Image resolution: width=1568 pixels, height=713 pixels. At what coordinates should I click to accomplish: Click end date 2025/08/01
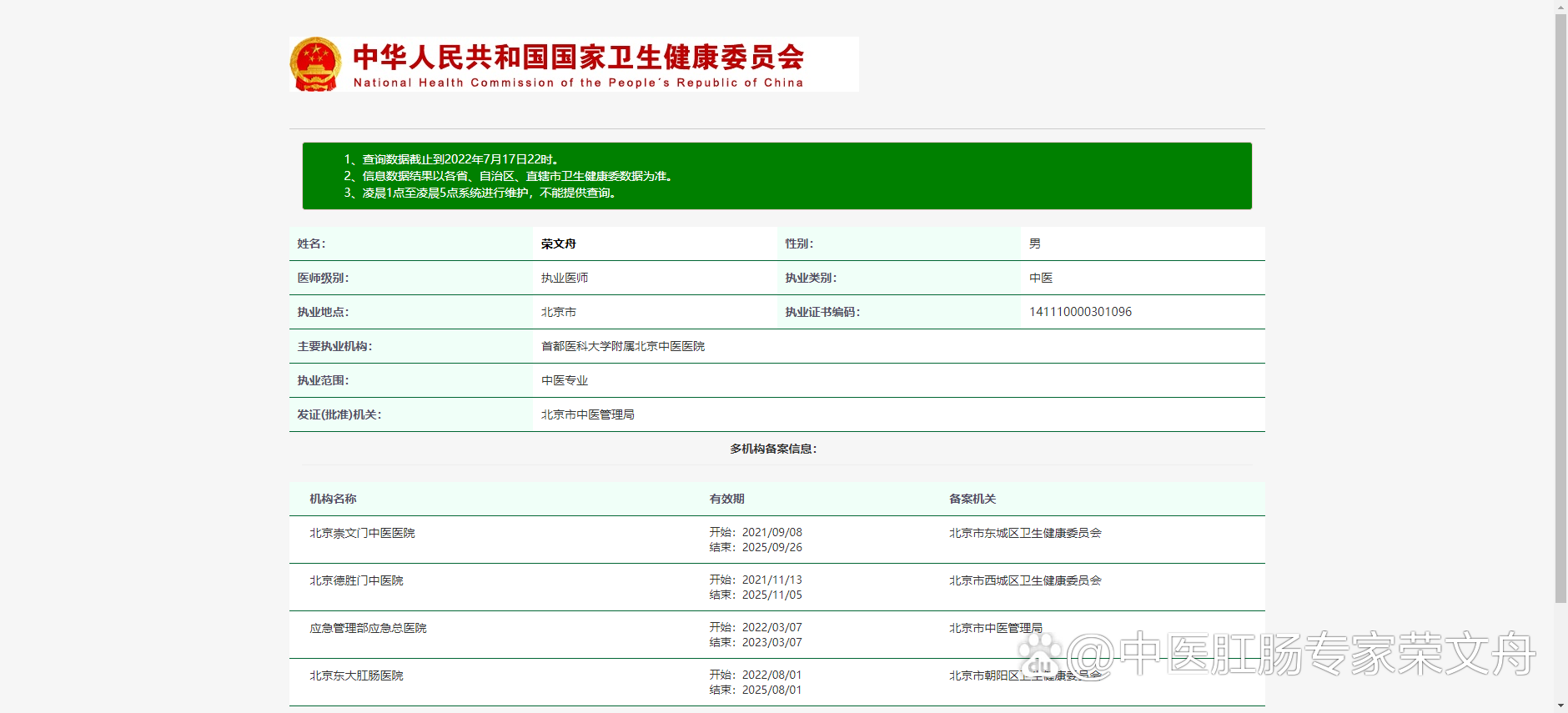772,690
